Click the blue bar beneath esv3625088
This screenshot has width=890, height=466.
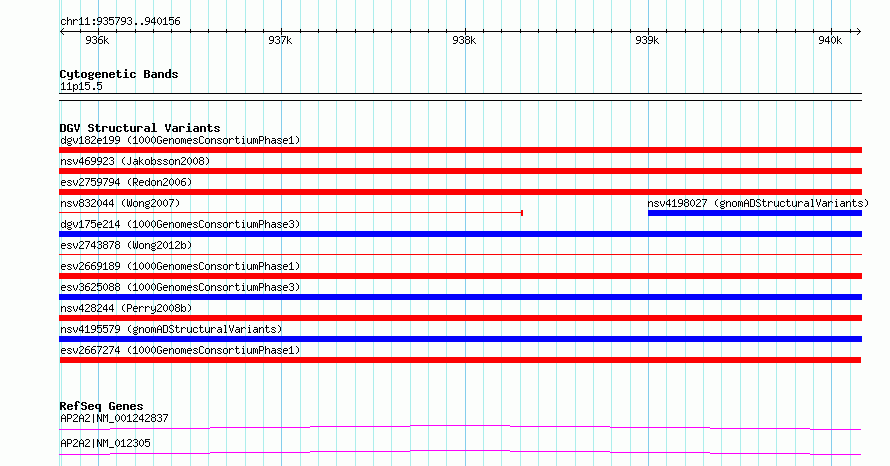coord(460,297)
